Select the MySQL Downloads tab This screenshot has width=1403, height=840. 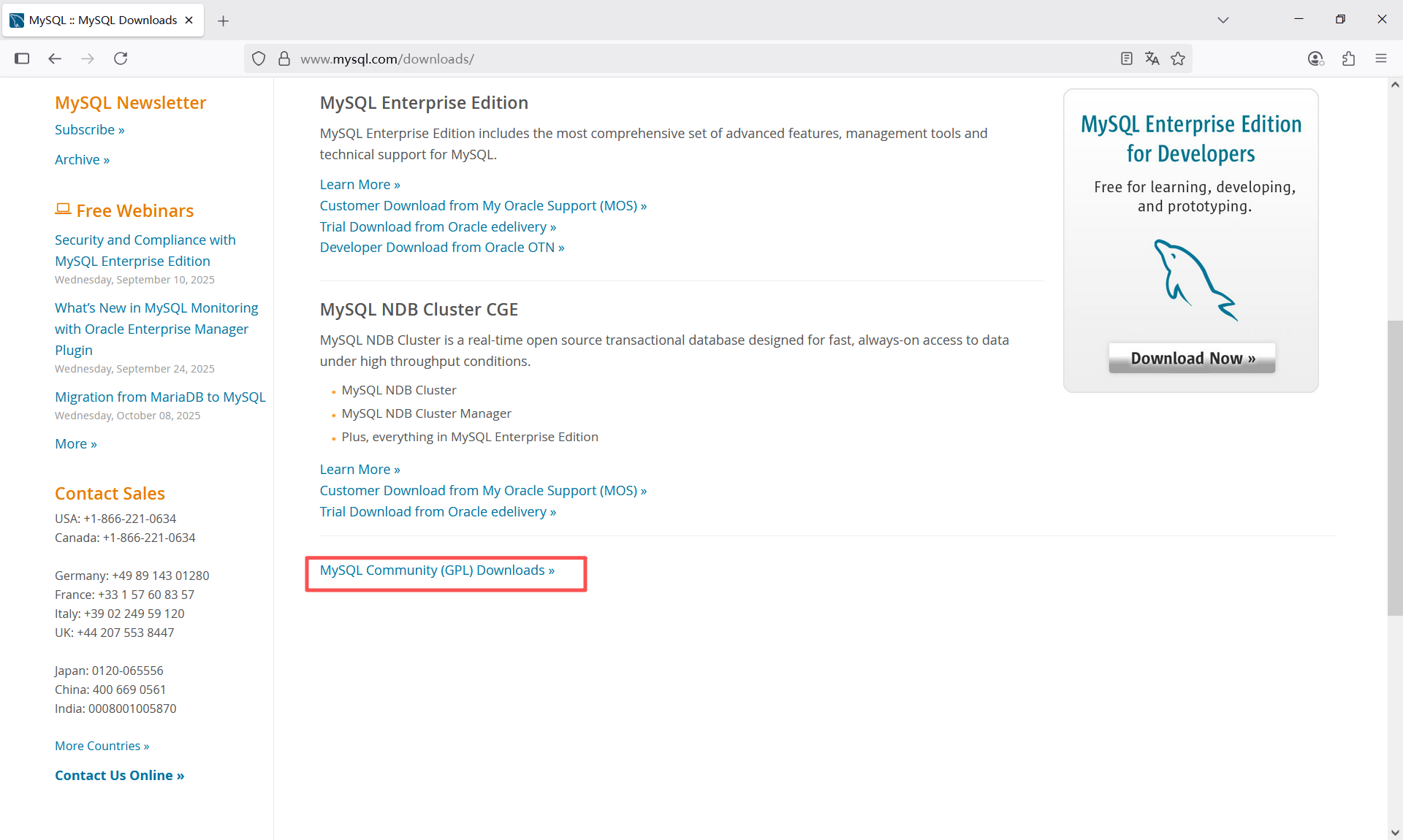102,20
